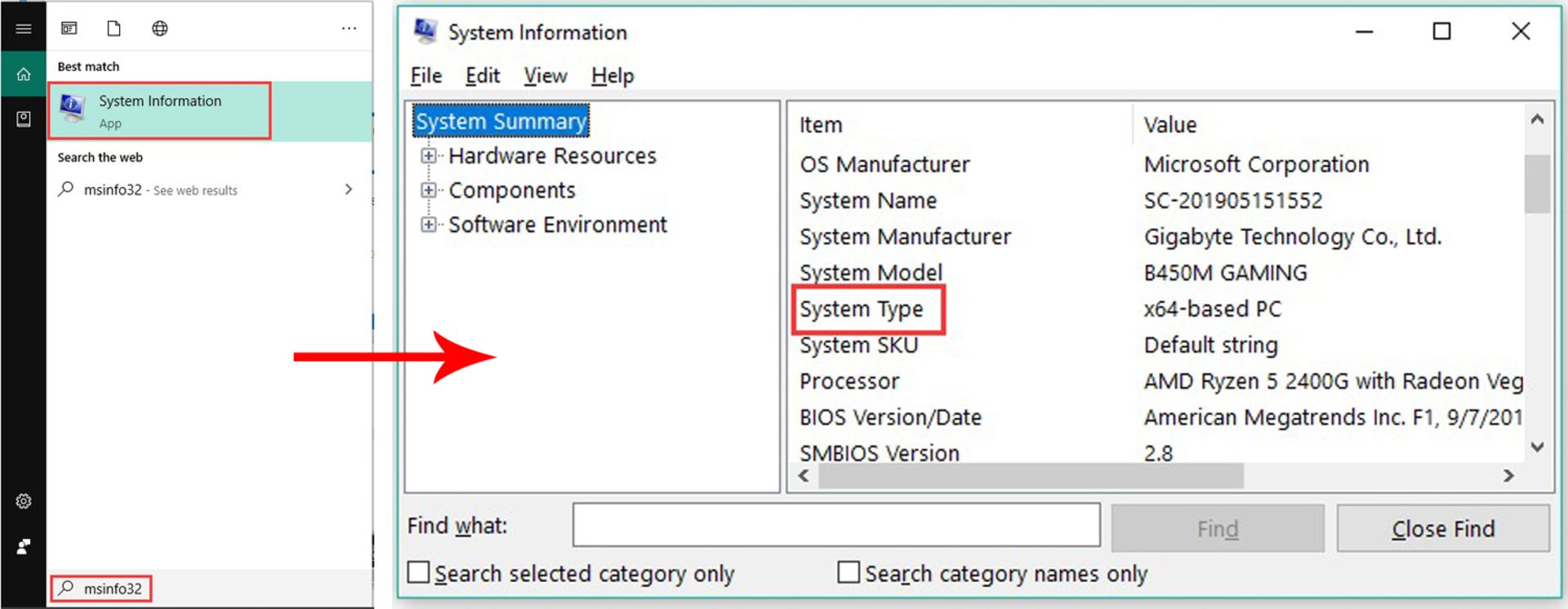Select the Components tree item

point(512,190)
